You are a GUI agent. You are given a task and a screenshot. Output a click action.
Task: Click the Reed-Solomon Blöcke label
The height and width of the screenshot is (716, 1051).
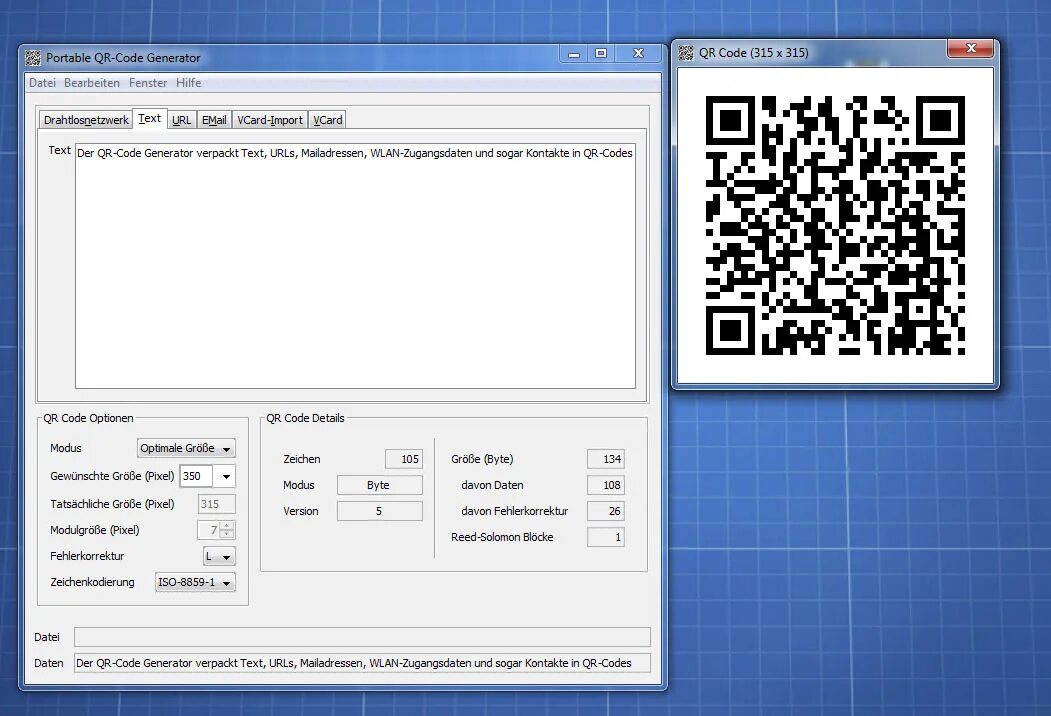pos(502,538)
